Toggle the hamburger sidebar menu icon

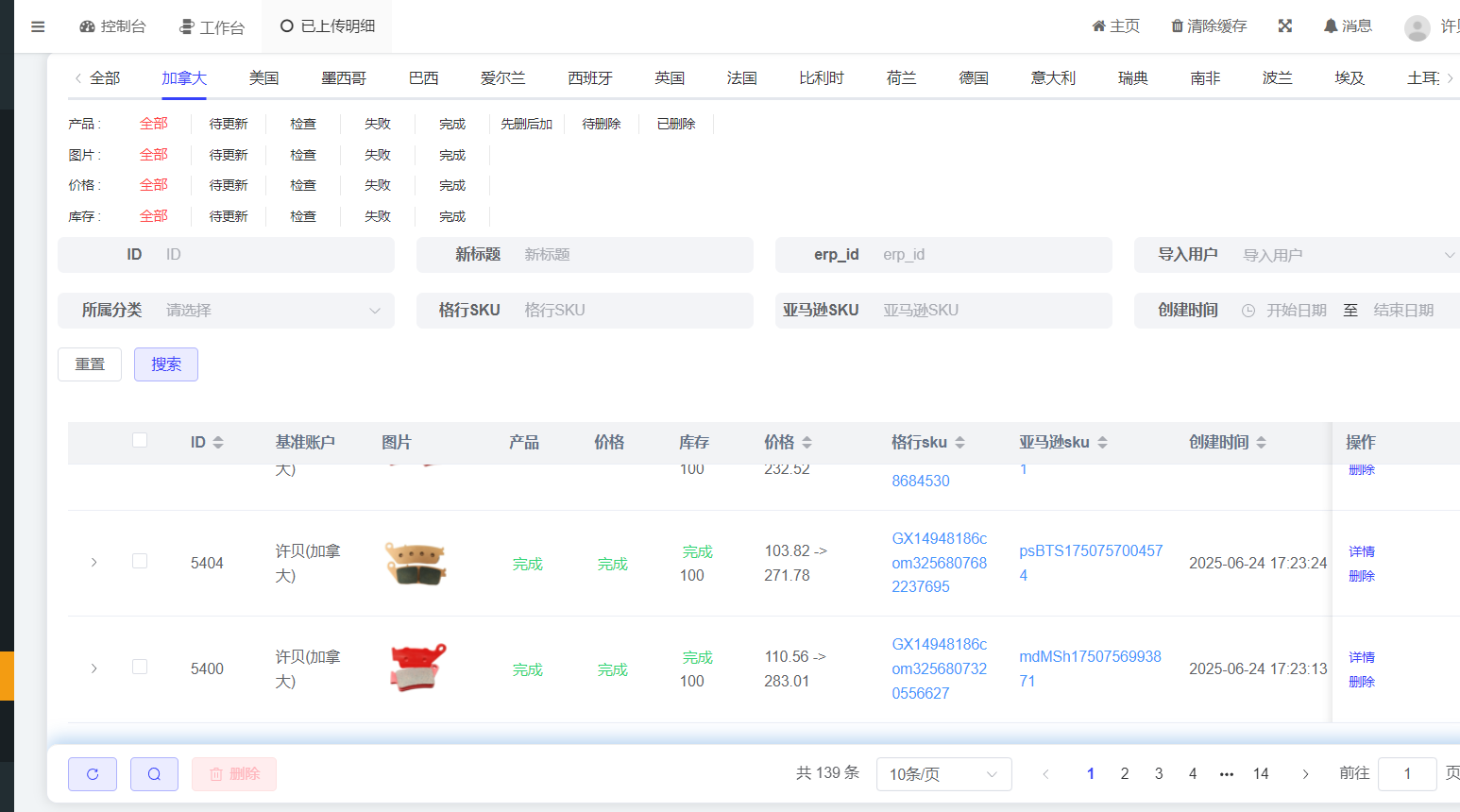(38, 26)
